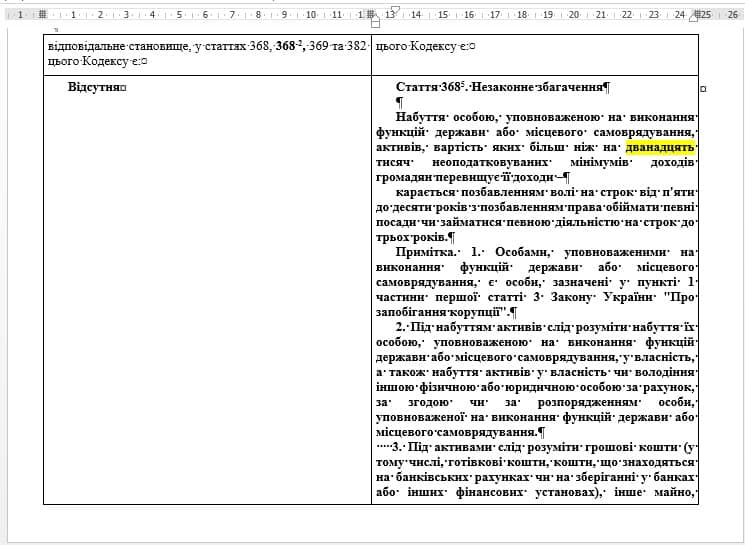745x545 pixels.
Task: Click the number 20 on the horizontal ruler
Action: (x=574, y=15)
